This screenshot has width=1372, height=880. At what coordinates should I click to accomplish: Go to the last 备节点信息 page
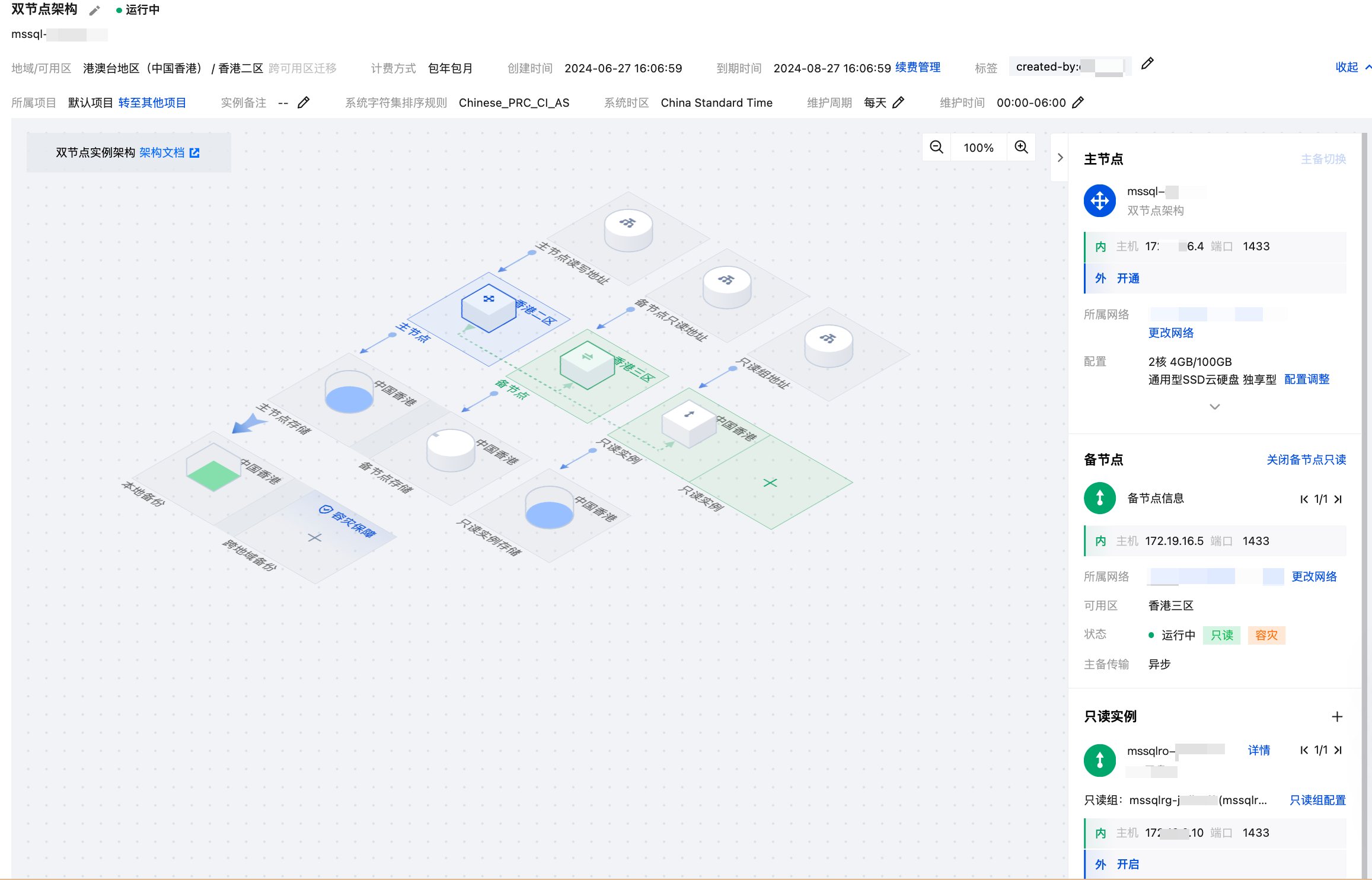click(1338, 499)
